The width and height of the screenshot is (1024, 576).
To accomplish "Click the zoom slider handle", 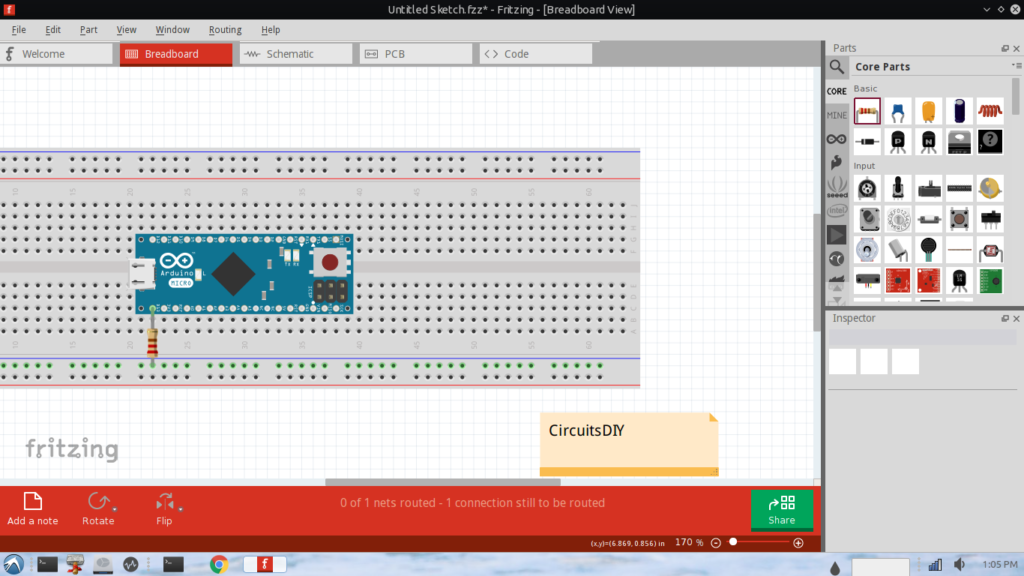I will coord(733,542).
